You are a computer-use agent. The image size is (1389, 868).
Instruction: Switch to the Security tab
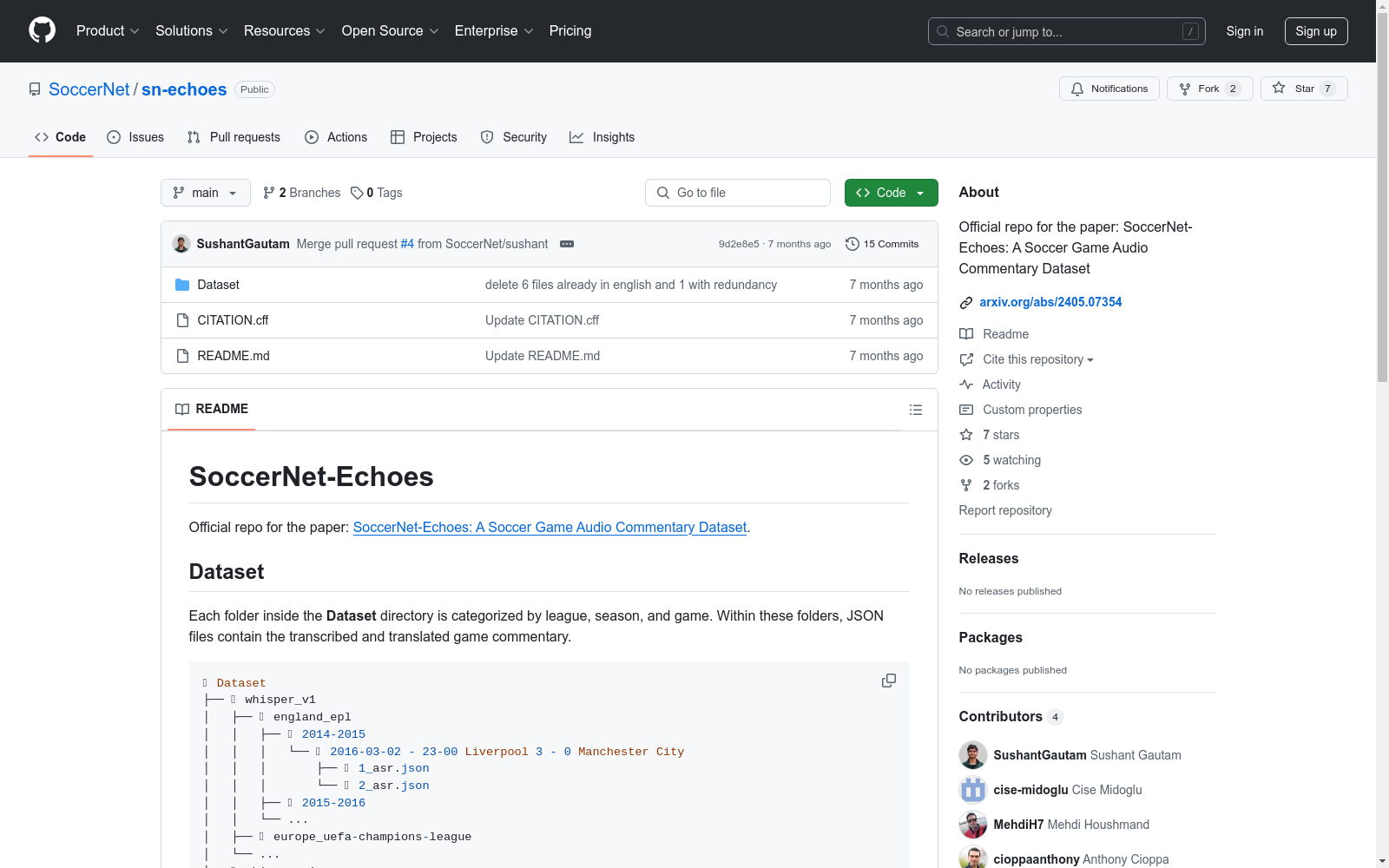pyautogui.click(x=514, y=137)
